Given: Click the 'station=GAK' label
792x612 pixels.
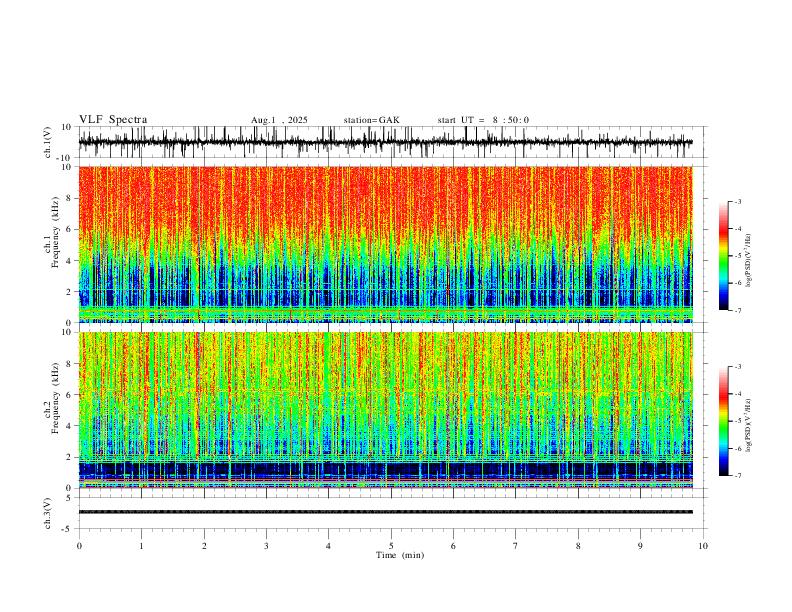Looking at the screenshot, I should [x=371, y=120].
